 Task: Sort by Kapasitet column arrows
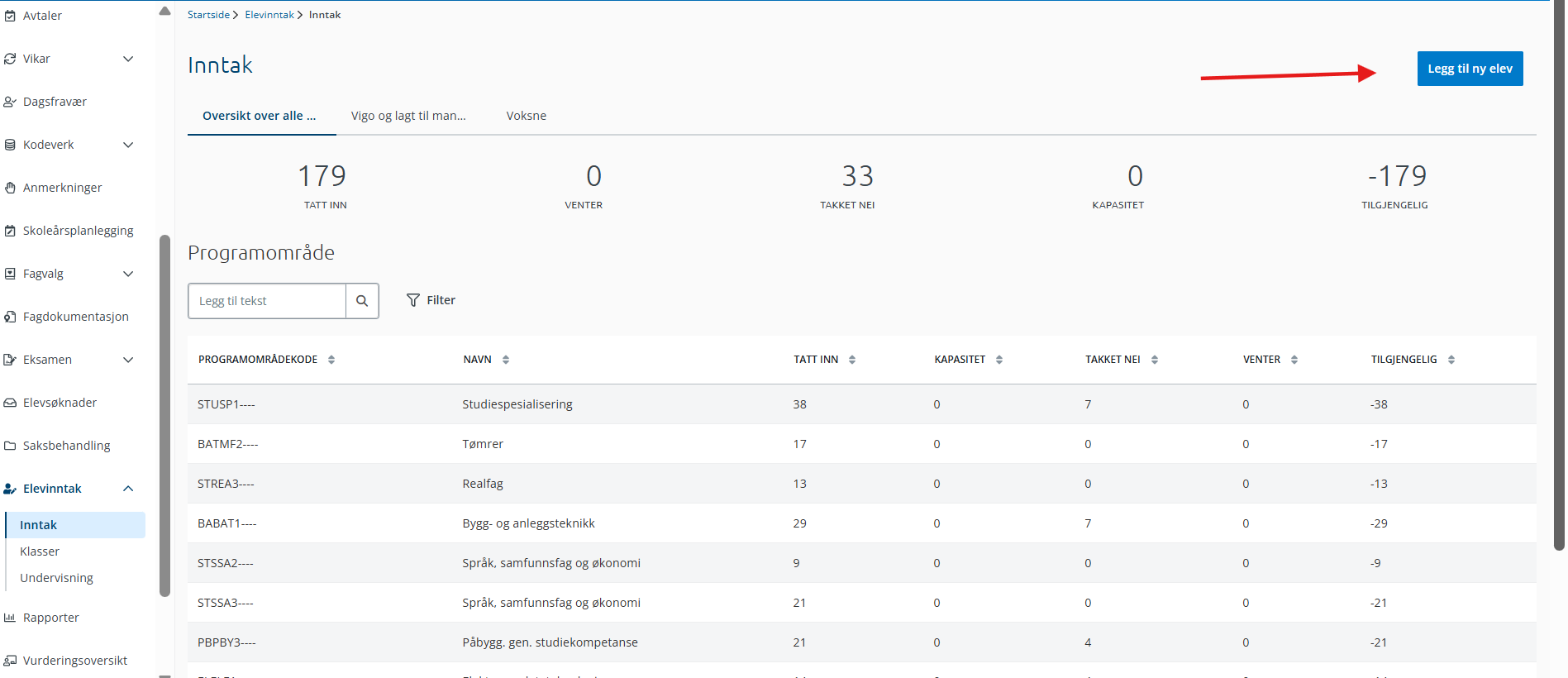coord(999,360)
